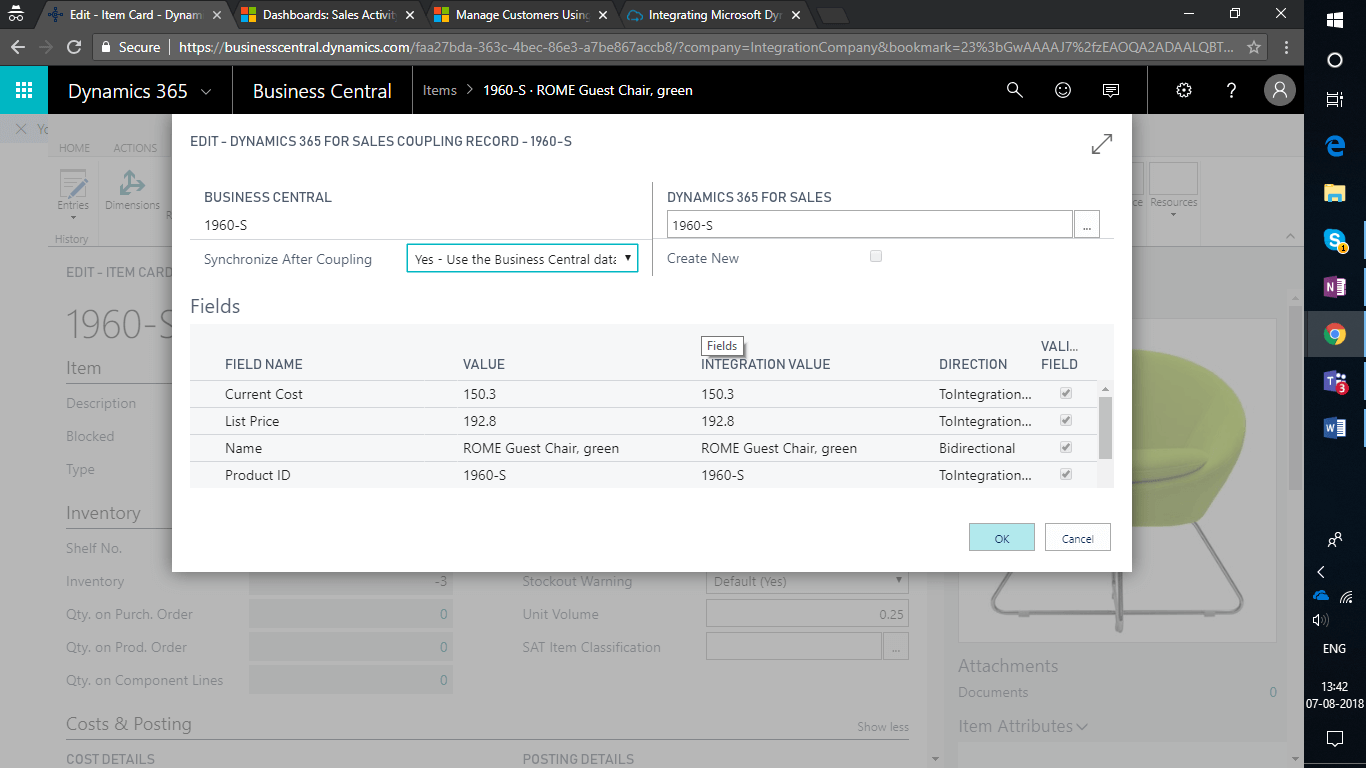Open the Dynamics 365 app launcher grid

tap(24, 90)
